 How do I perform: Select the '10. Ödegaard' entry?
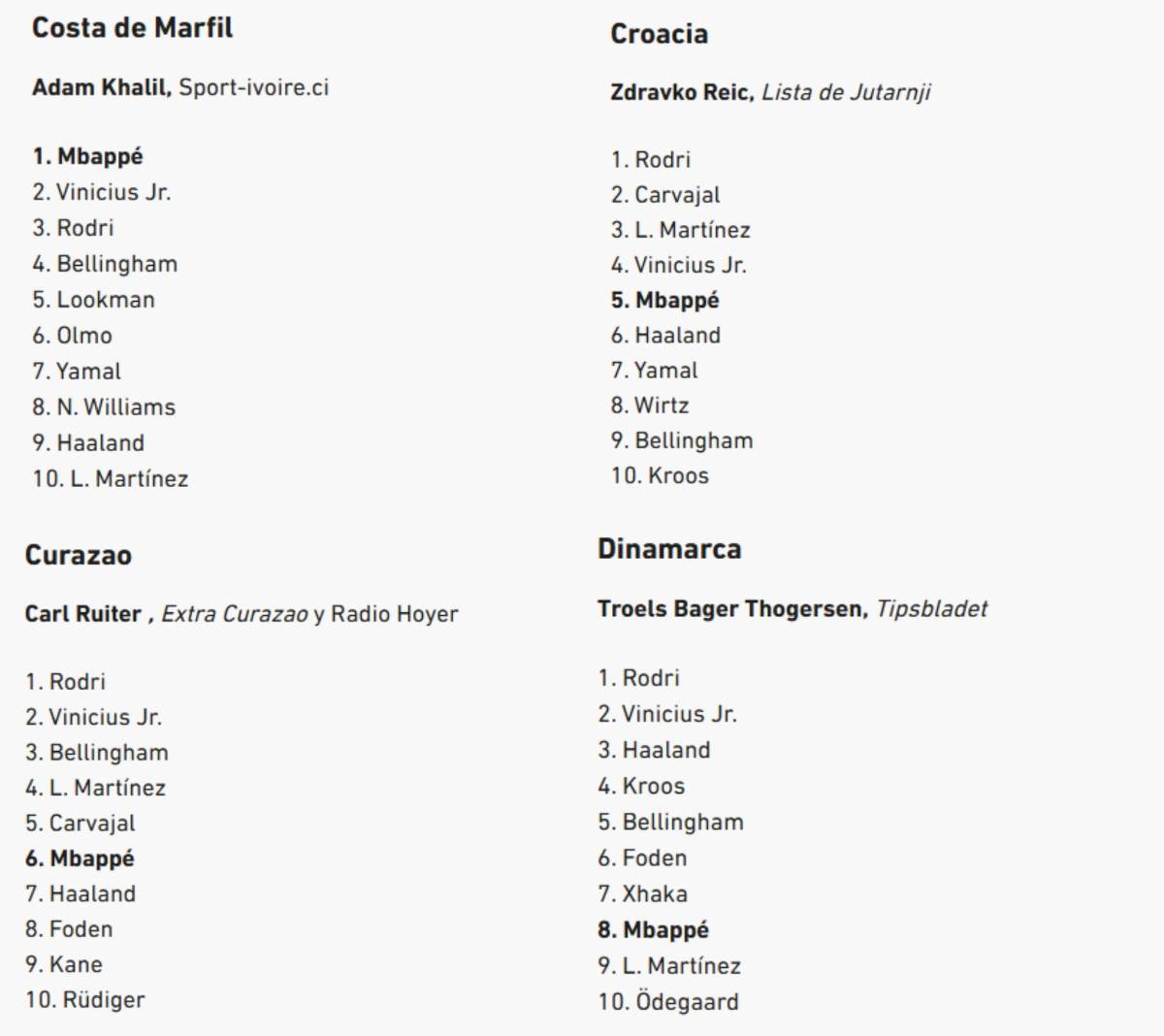(x=668, y=1002)
